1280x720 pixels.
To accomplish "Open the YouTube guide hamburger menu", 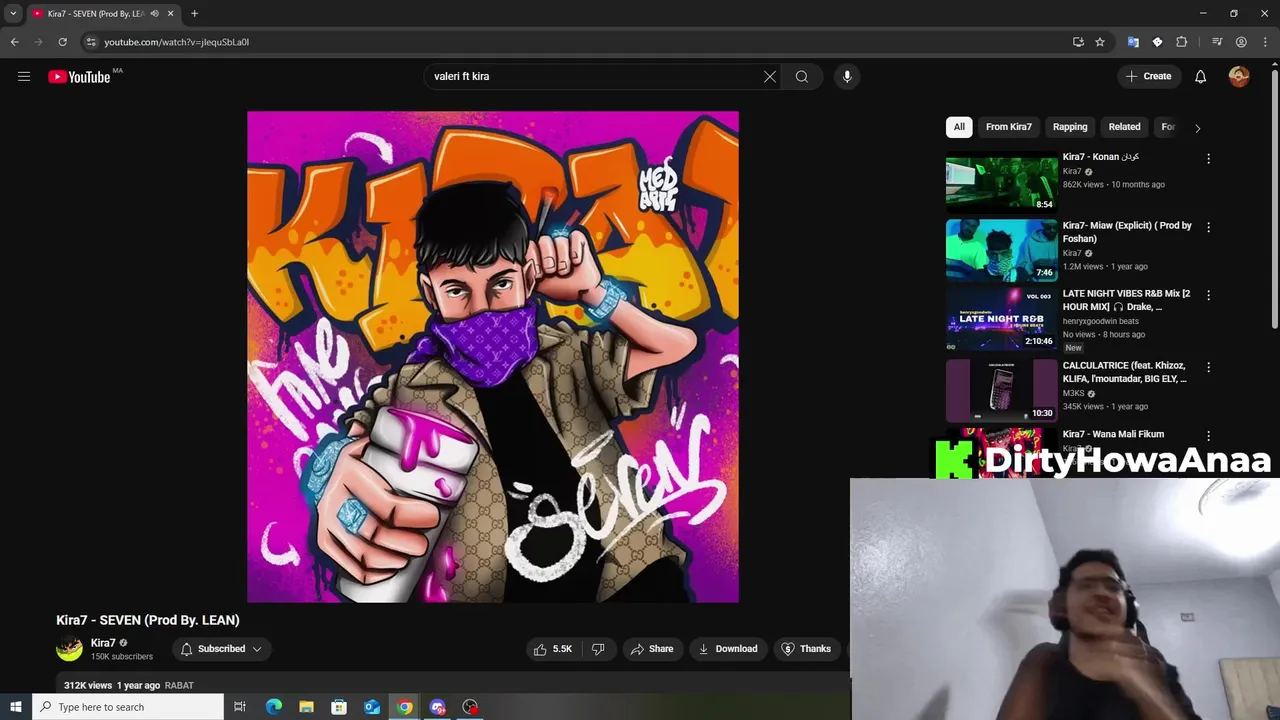I will [24, 76].
